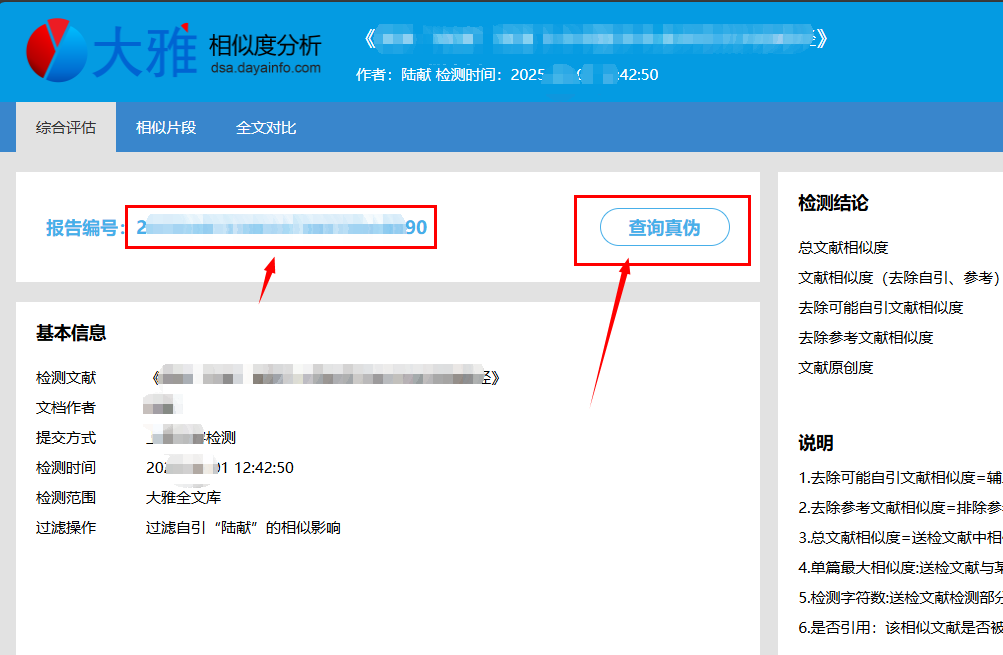Select the 总文献相似度 row
1003x655 pixels.
[x=843, y=248]
